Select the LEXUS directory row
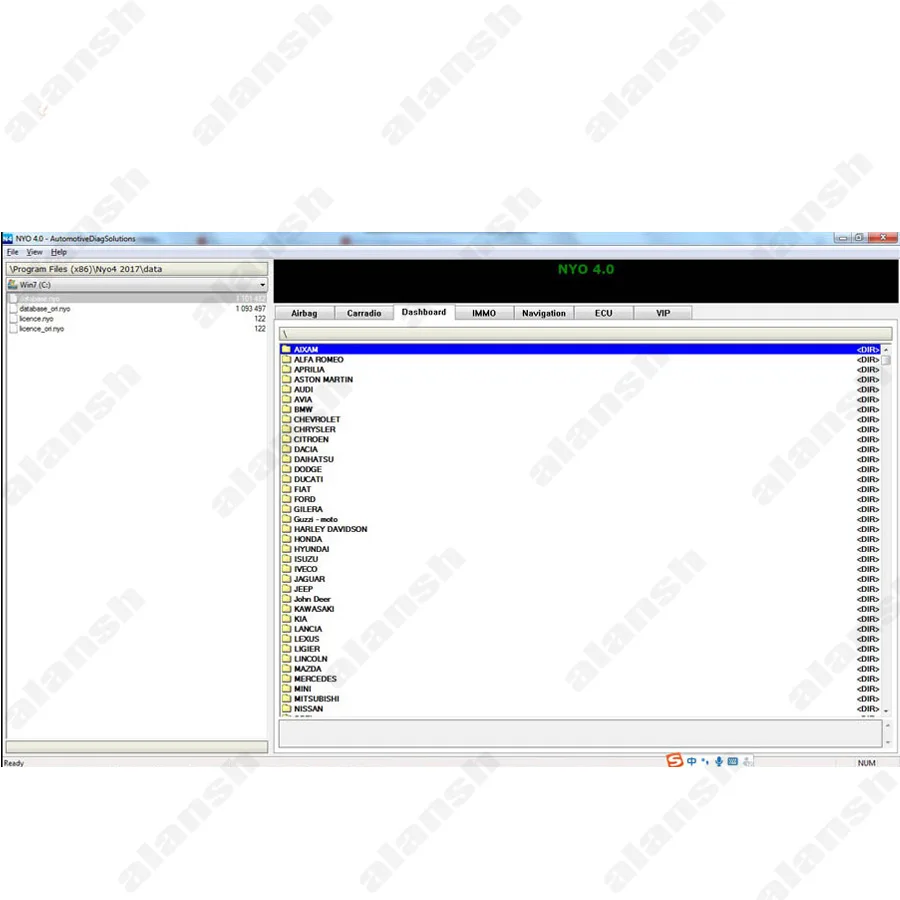900x900 pixels. click(x=580, y=639)
